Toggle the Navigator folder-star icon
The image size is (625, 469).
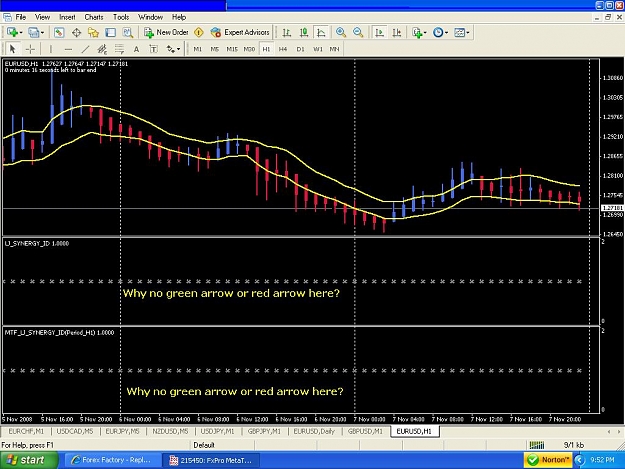pos(93,33)
